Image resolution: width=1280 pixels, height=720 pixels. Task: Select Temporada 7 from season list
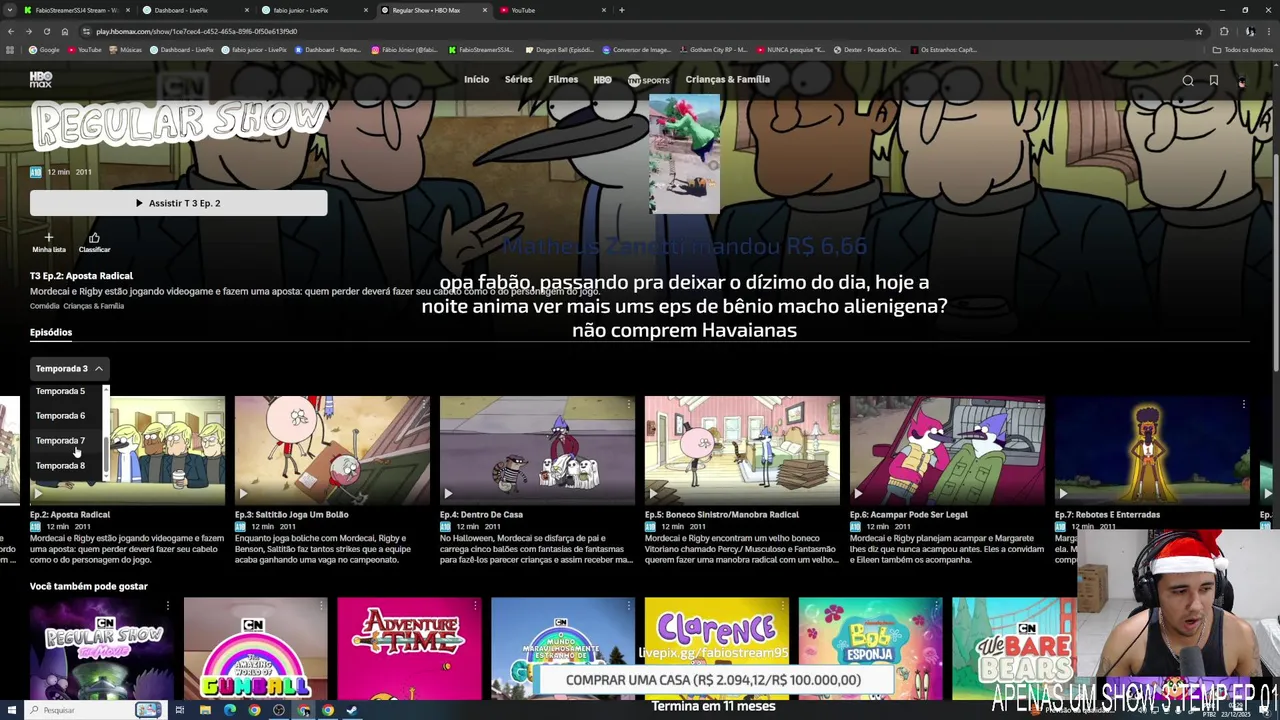[60, 440]
